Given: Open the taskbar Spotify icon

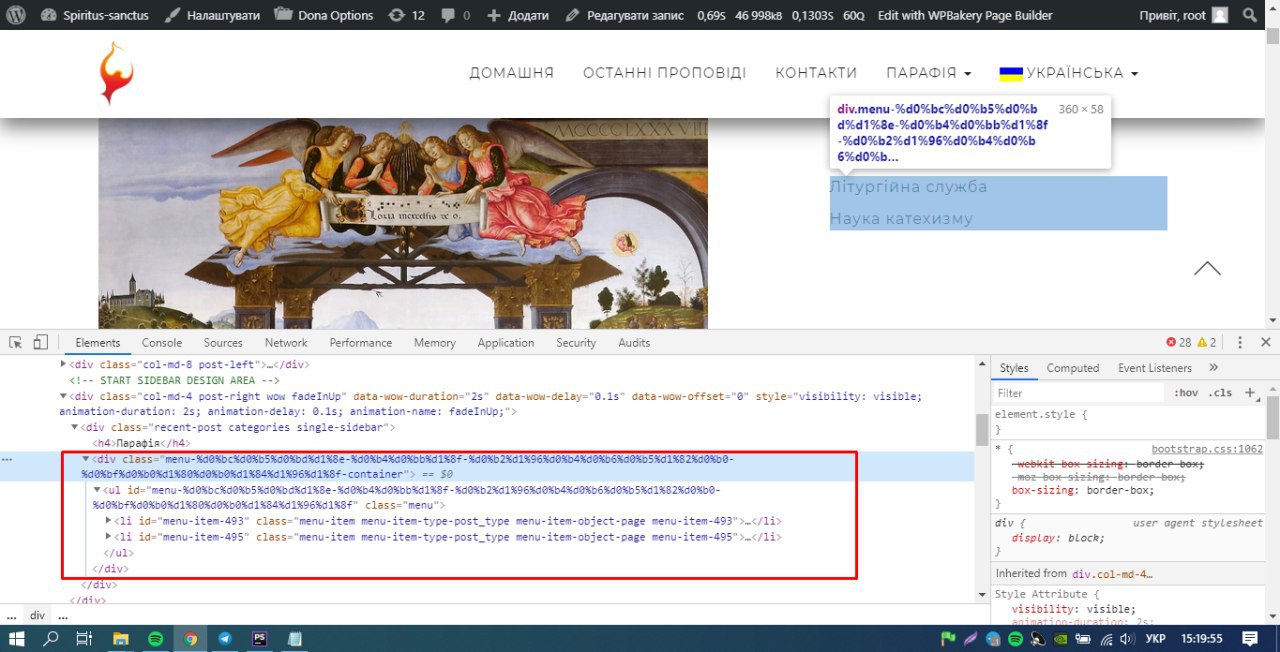Looking at the screenshot, I should tap(155, 638).
